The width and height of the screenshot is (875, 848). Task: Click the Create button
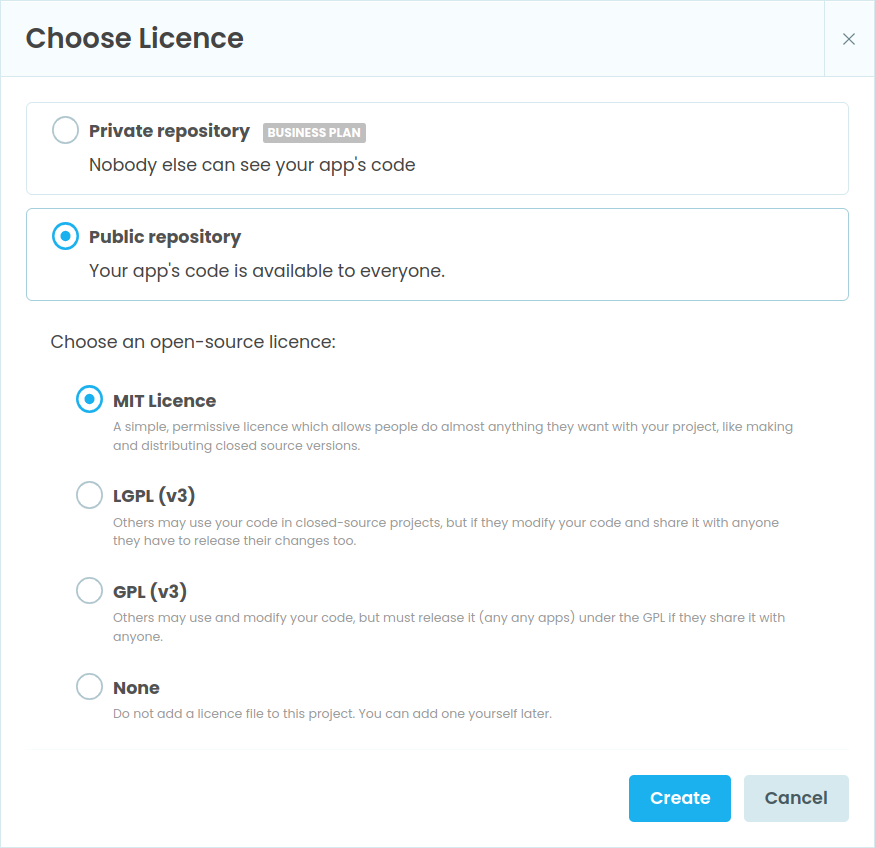(679, 798)
